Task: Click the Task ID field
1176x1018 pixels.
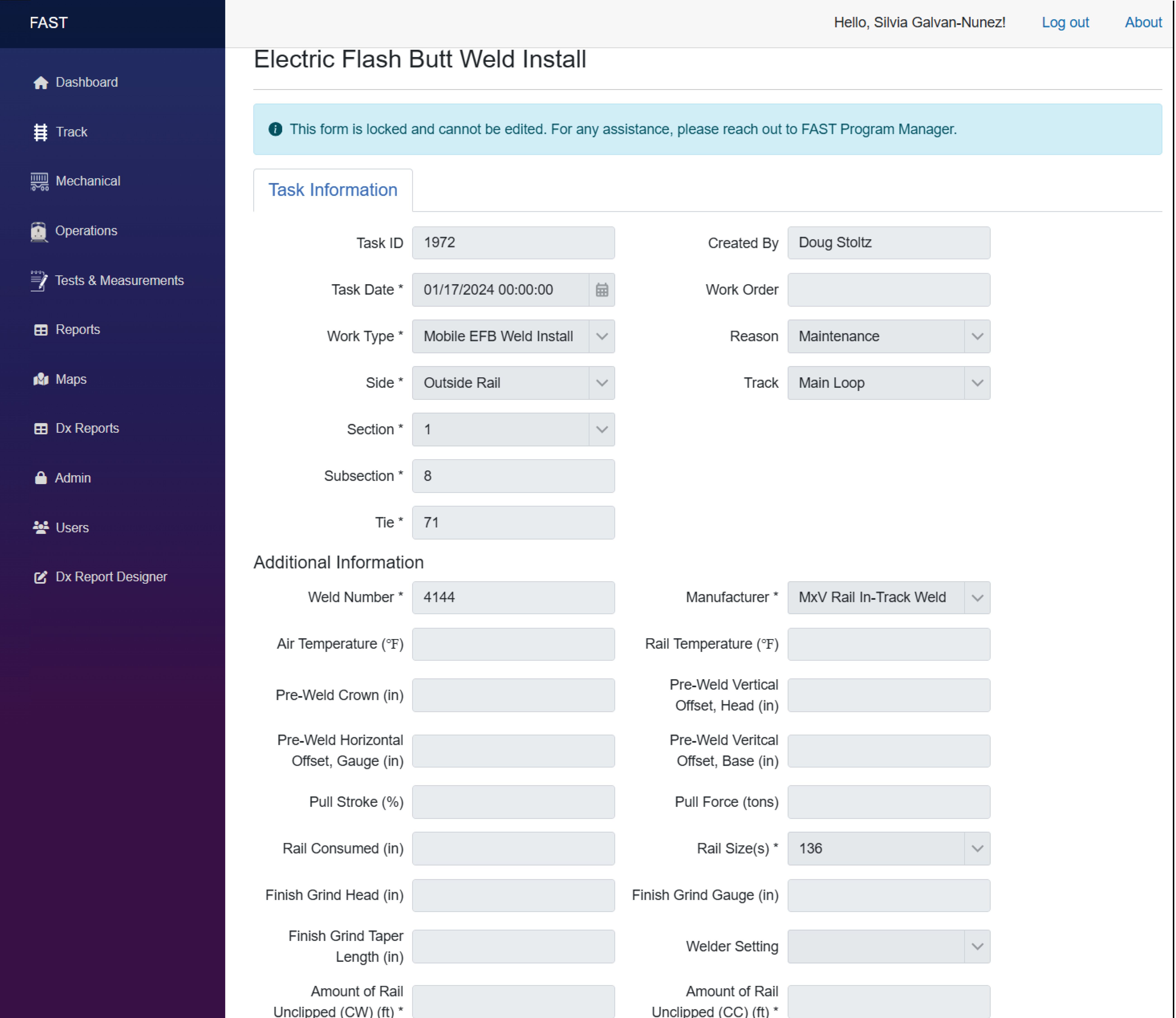Action: [513, 243]
